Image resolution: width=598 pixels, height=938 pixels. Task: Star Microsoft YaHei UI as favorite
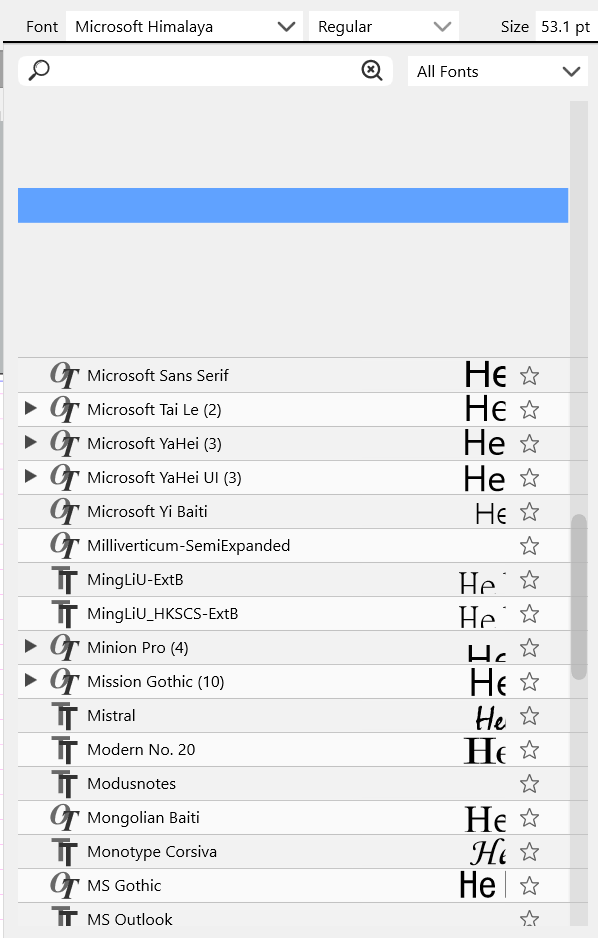pos(529,478)
